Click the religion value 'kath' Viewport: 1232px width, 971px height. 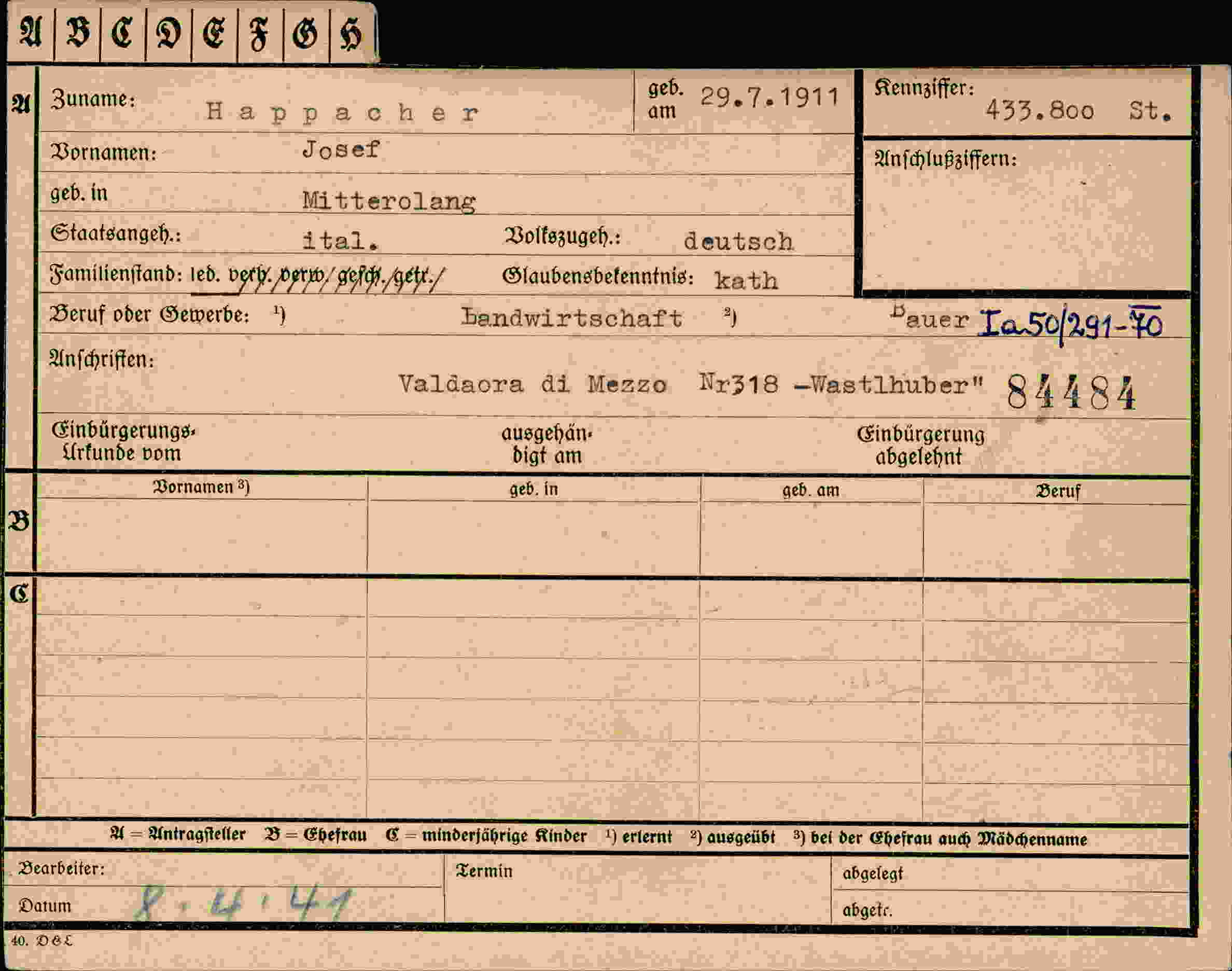tap(746, 281)
